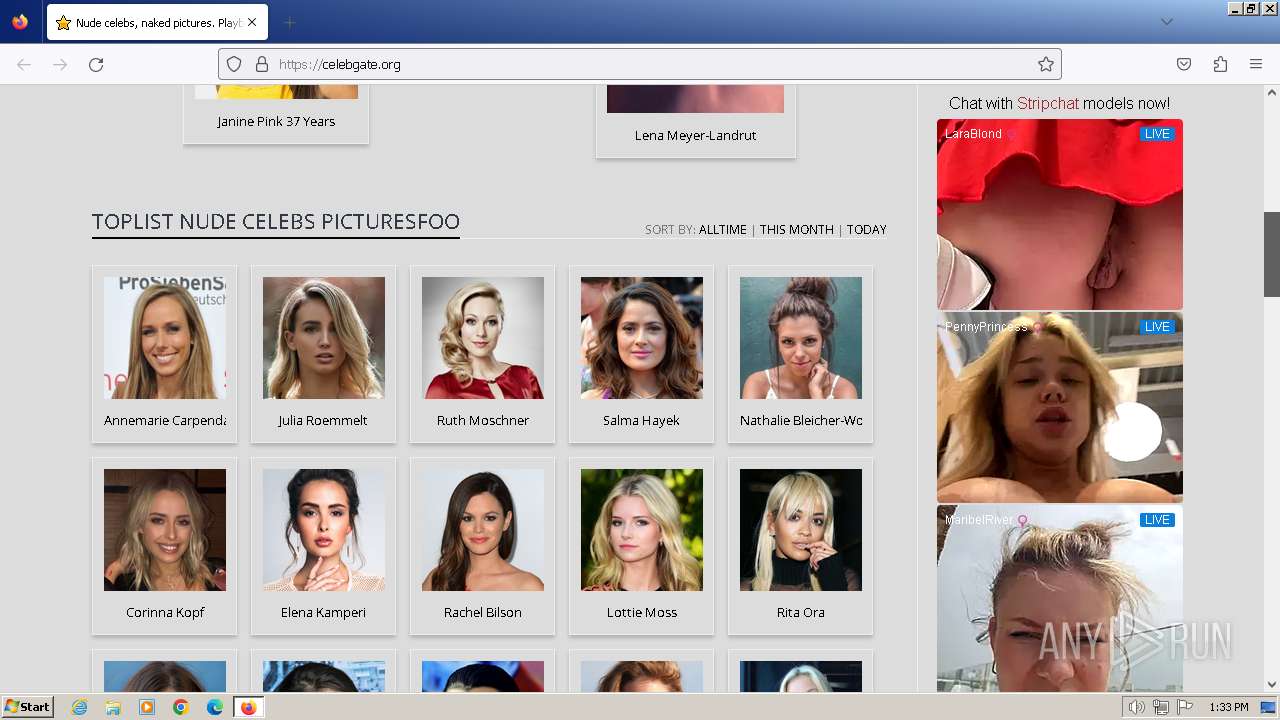
Task: Expand the list all tabs dropdown
Action: (1166, 22)
